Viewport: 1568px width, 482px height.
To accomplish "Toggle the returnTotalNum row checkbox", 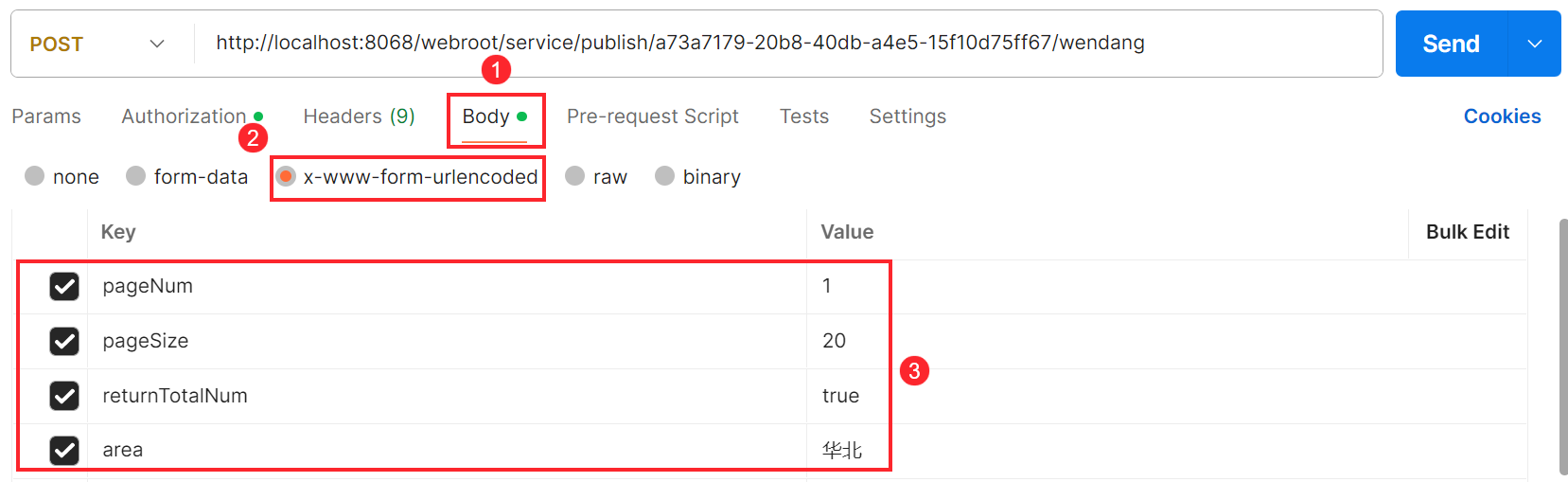I will pos(64,396).
